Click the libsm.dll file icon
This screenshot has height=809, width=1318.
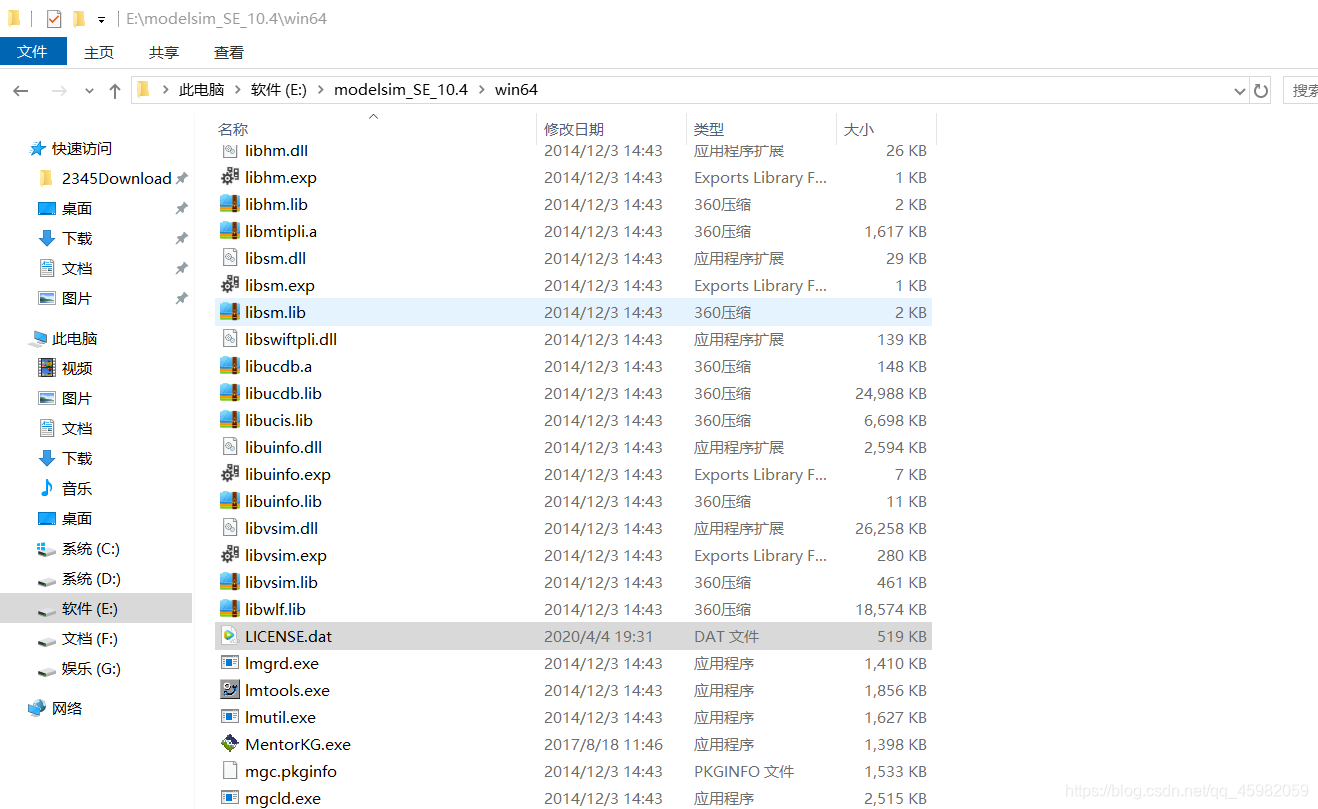(230, 258)
